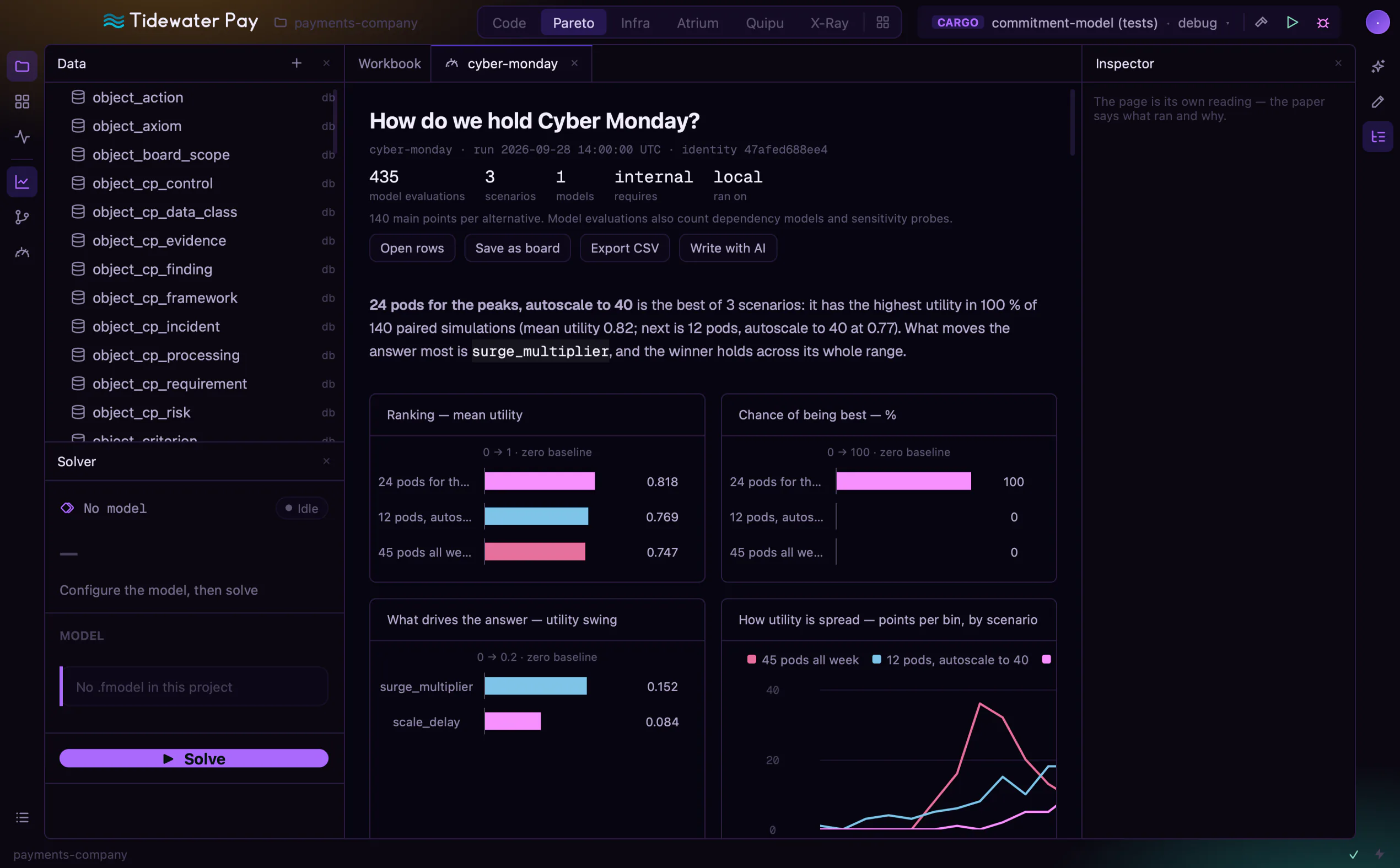The width and height of the screenshot is (1400, 868).
Task: Select object_axiom in Data list
Action: click(x=195, y=126)
